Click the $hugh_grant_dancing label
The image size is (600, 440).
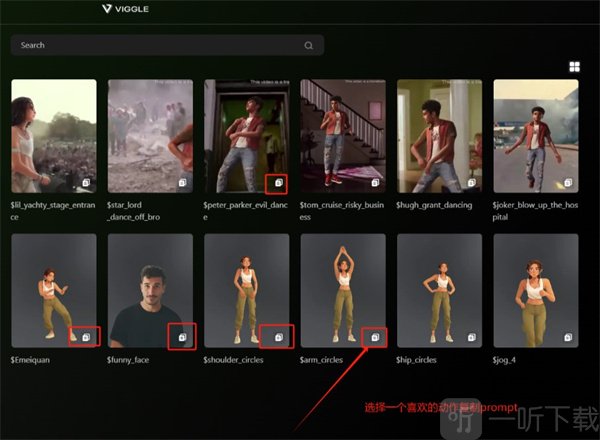click(434, 205)
